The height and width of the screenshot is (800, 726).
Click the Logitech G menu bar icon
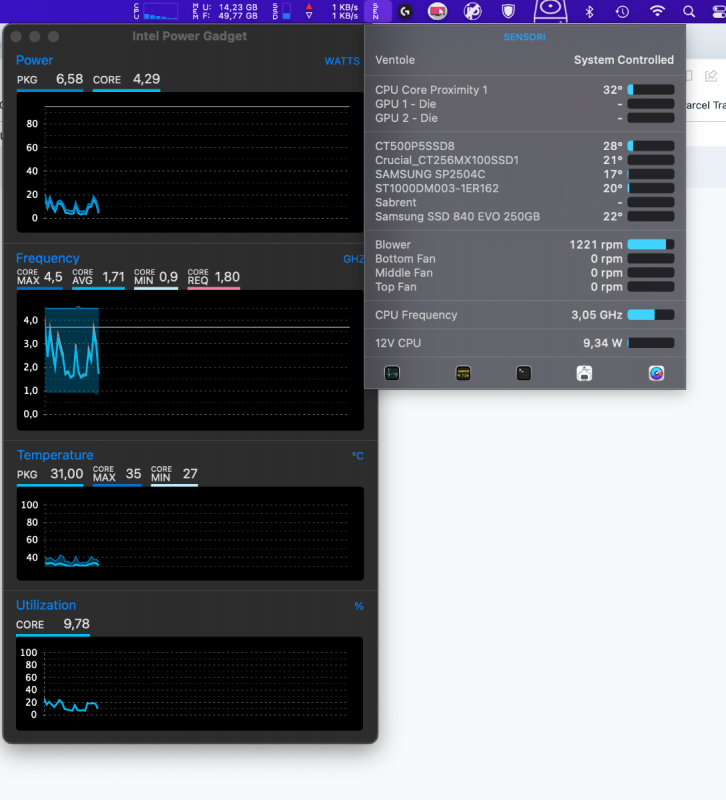click(405, 11)
